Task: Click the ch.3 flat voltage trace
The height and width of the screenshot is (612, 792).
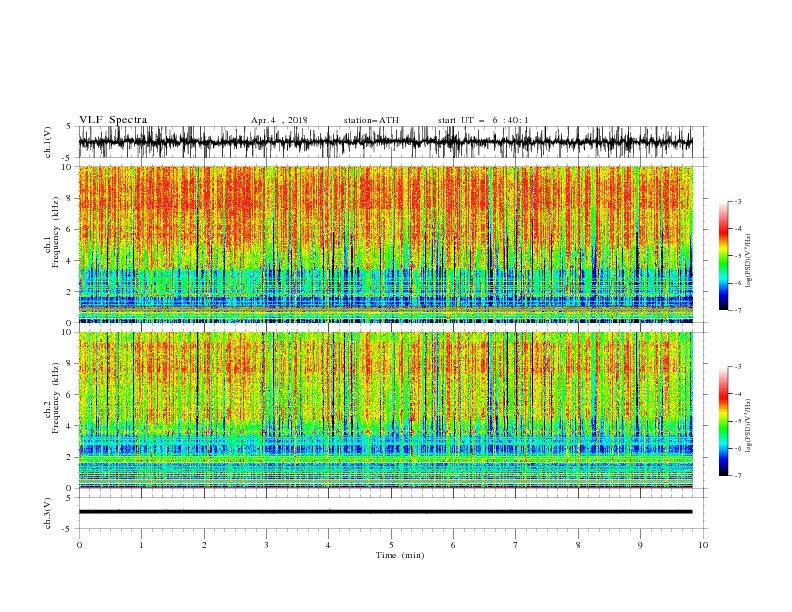Action: tap(385, 512)
